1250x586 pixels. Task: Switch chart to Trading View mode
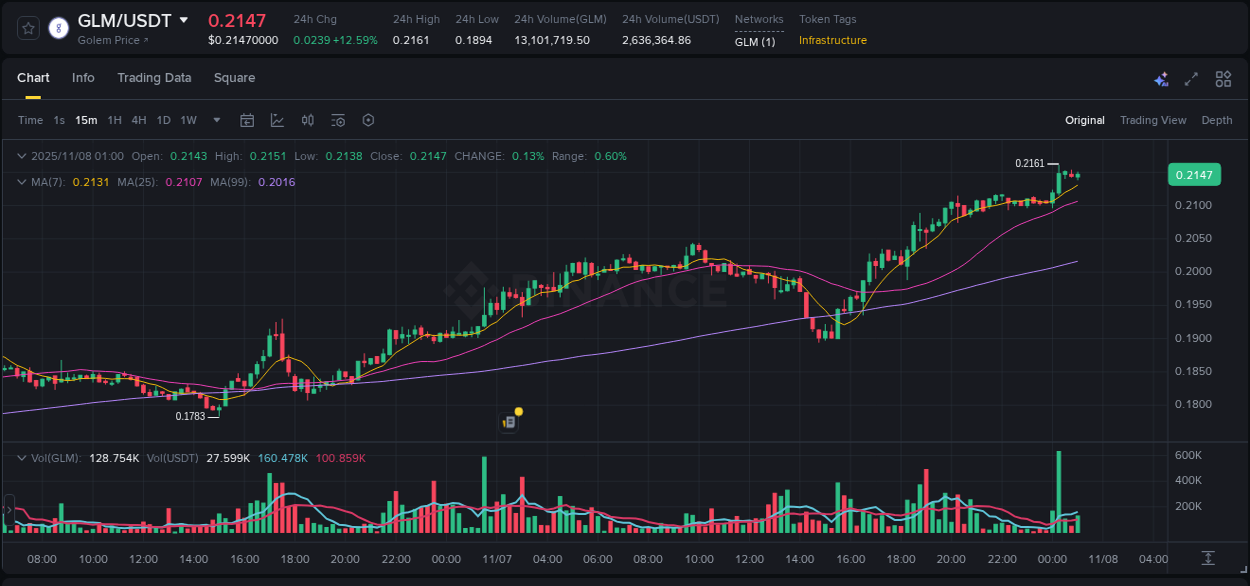[x=1152, y=120]
